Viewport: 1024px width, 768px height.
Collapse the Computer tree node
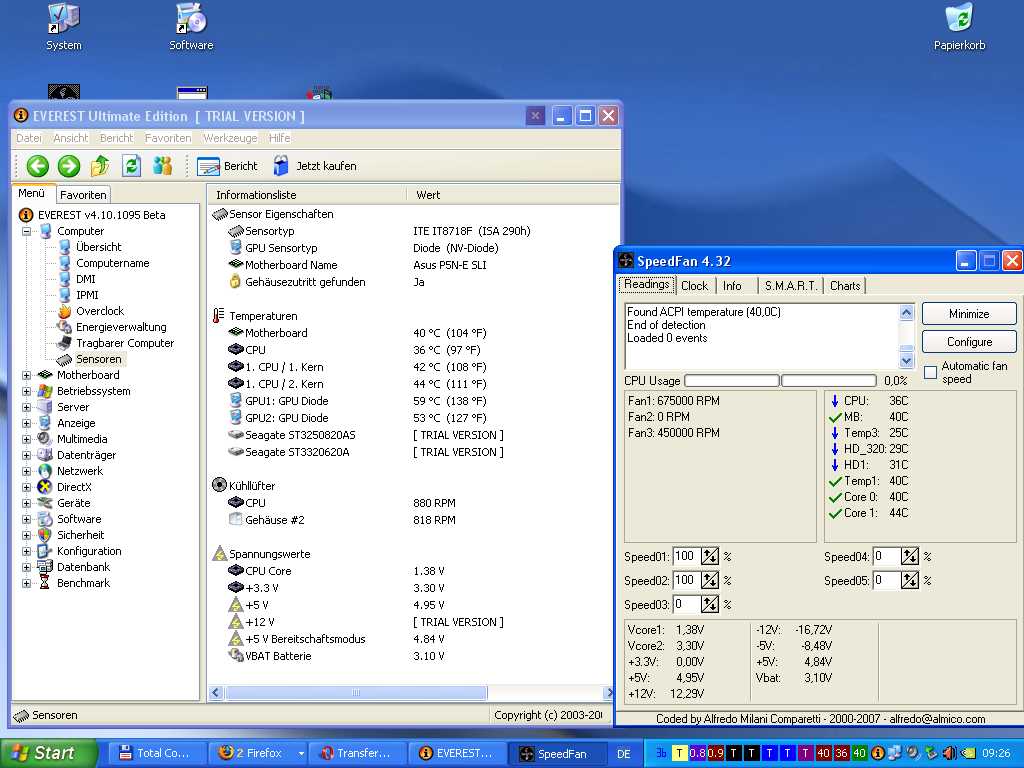coord(26,231)
